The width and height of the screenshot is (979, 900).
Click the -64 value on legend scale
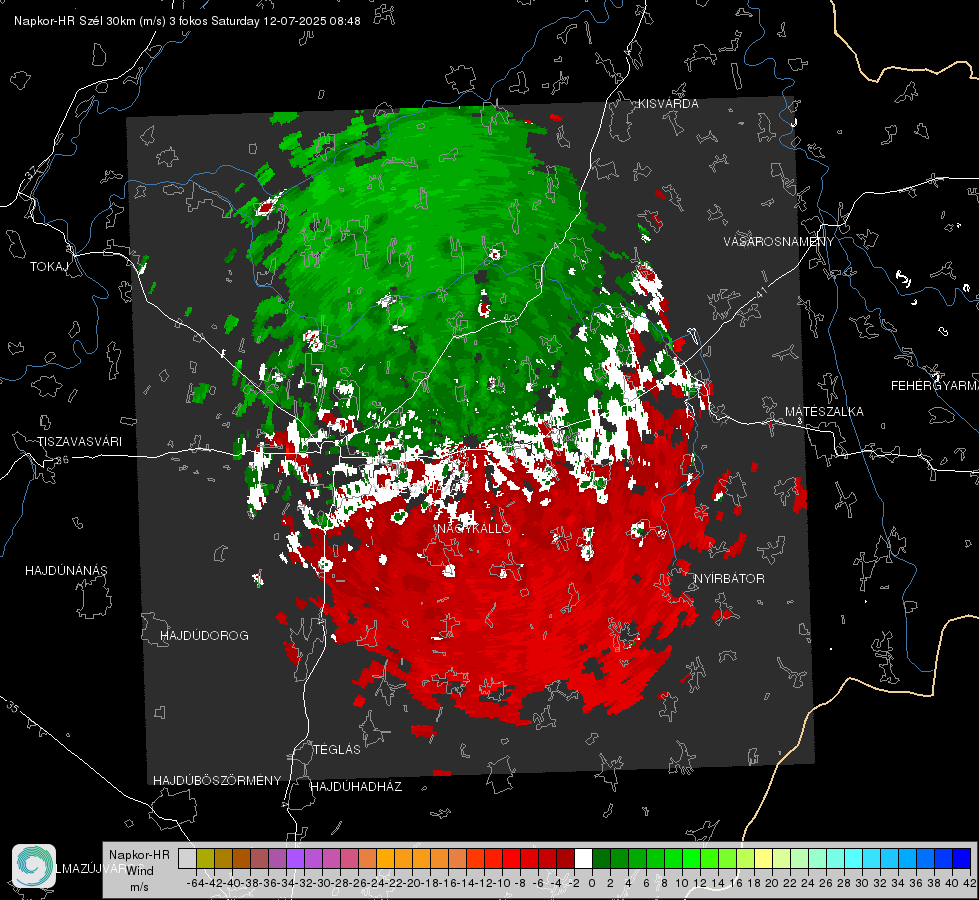[196, 883]
